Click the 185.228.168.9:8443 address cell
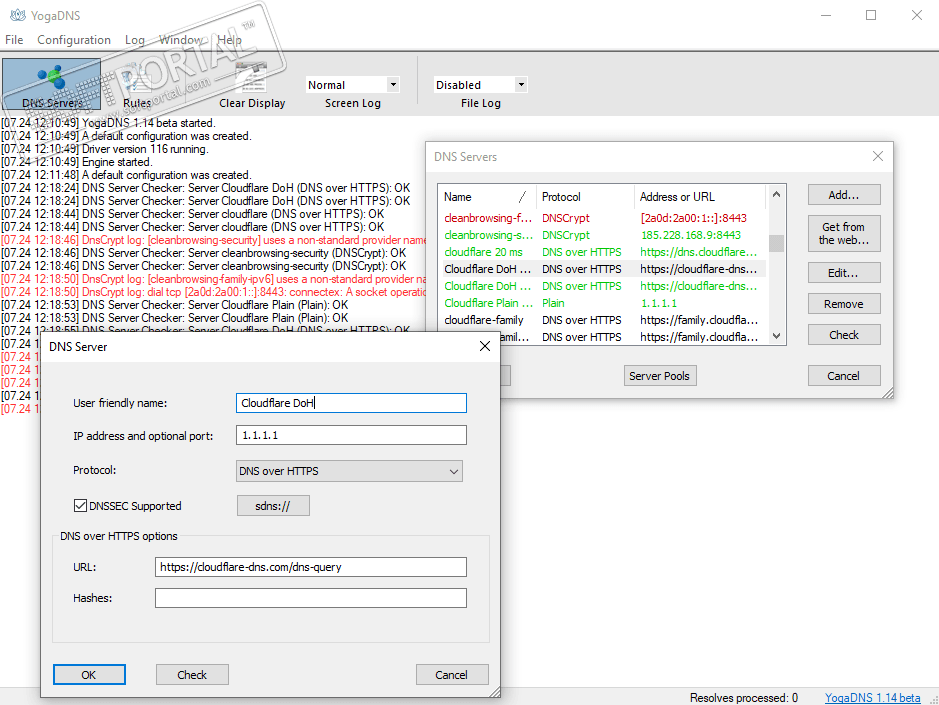Viewport: 939px width, 705px height. click(691, 235)
